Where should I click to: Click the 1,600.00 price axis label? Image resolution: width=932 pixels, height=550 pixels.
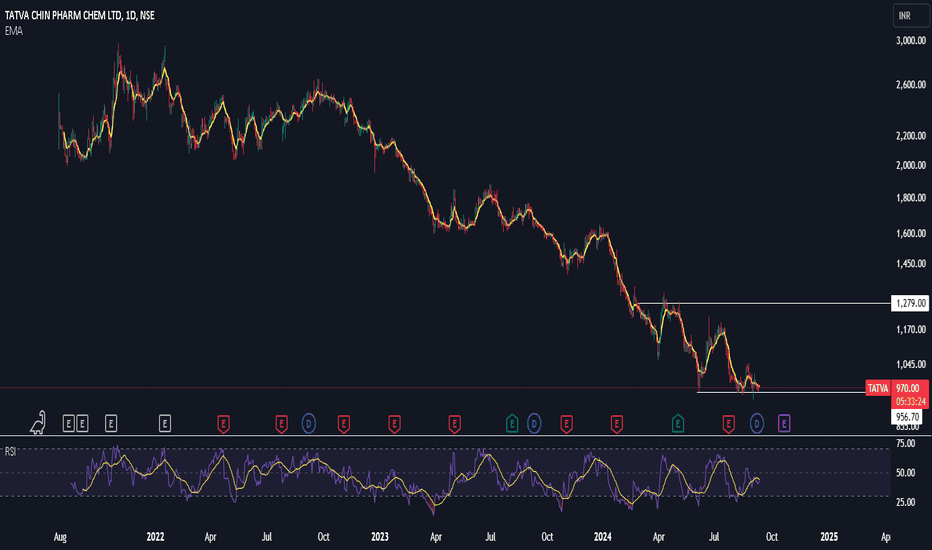[x=911, y=234]
